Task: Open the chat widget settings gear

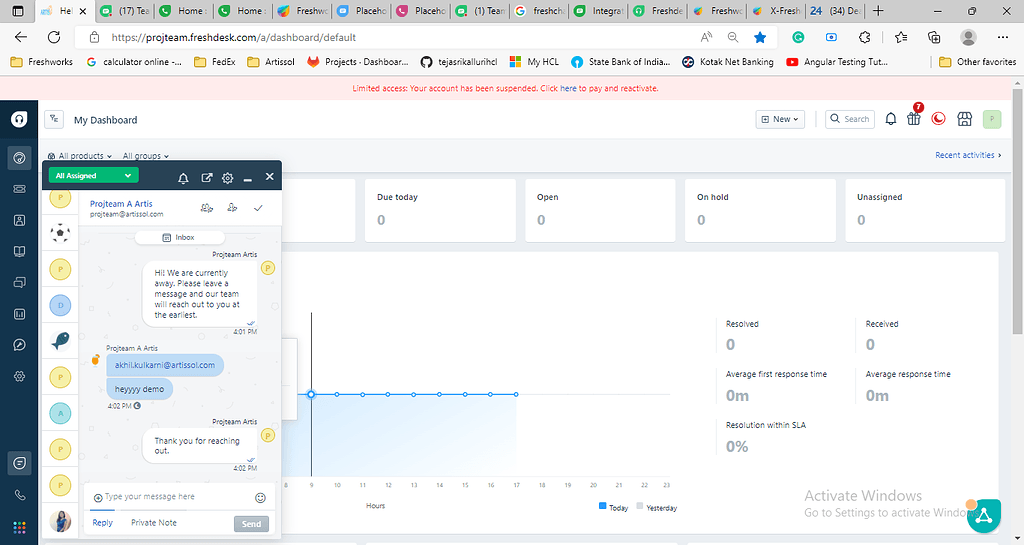Action: [227, 178]
